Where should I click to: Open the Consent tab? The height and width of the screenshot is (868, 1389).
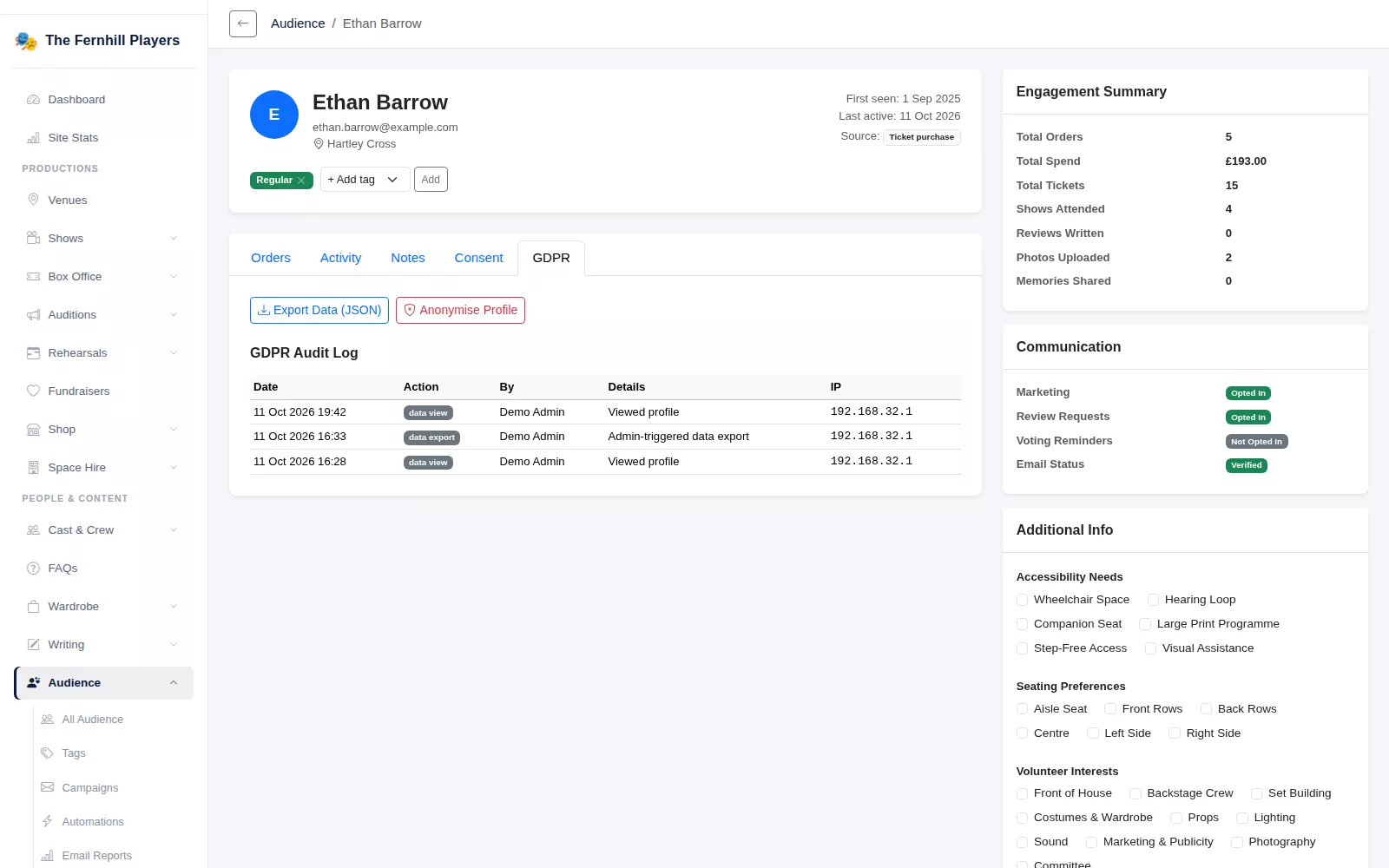[x=478, y=258]
